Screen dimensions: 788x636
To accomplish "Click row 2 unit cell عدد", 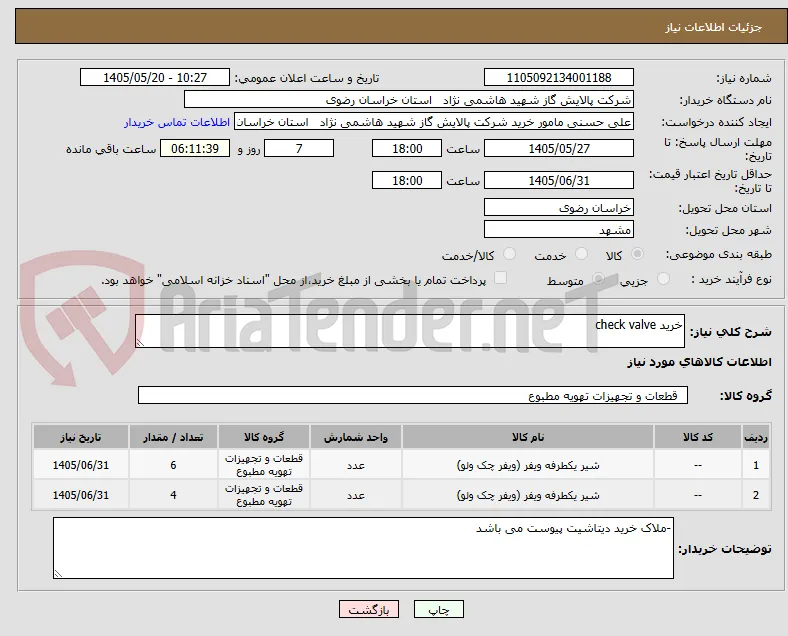I will tap(356, 495).
